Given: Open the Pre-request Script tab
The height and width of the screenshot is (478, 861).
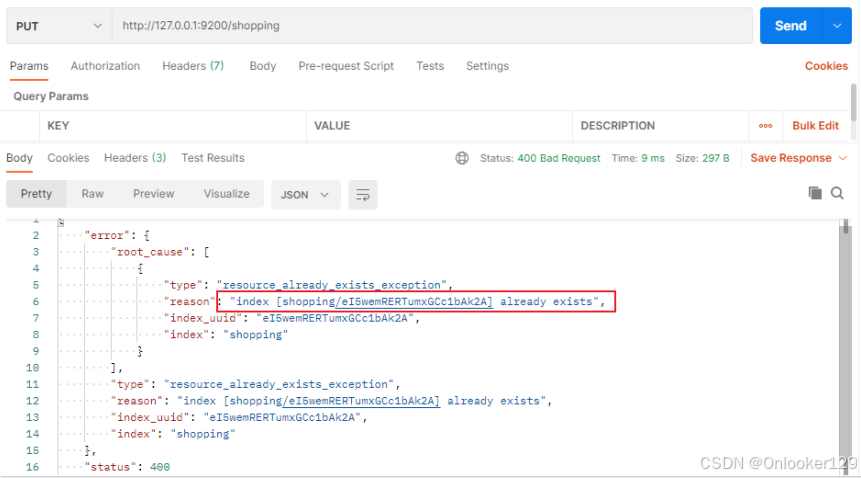Looking at the screenshot, I should (x=346, y=66).
